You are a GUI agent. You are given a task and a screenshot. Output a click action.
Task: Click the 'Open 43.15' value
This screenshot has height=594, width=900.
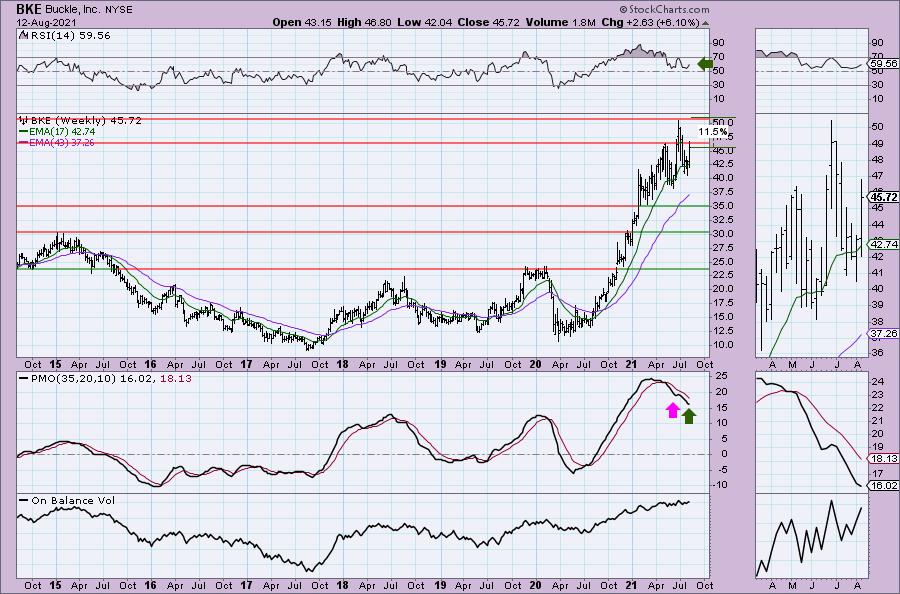click(302, 22)
